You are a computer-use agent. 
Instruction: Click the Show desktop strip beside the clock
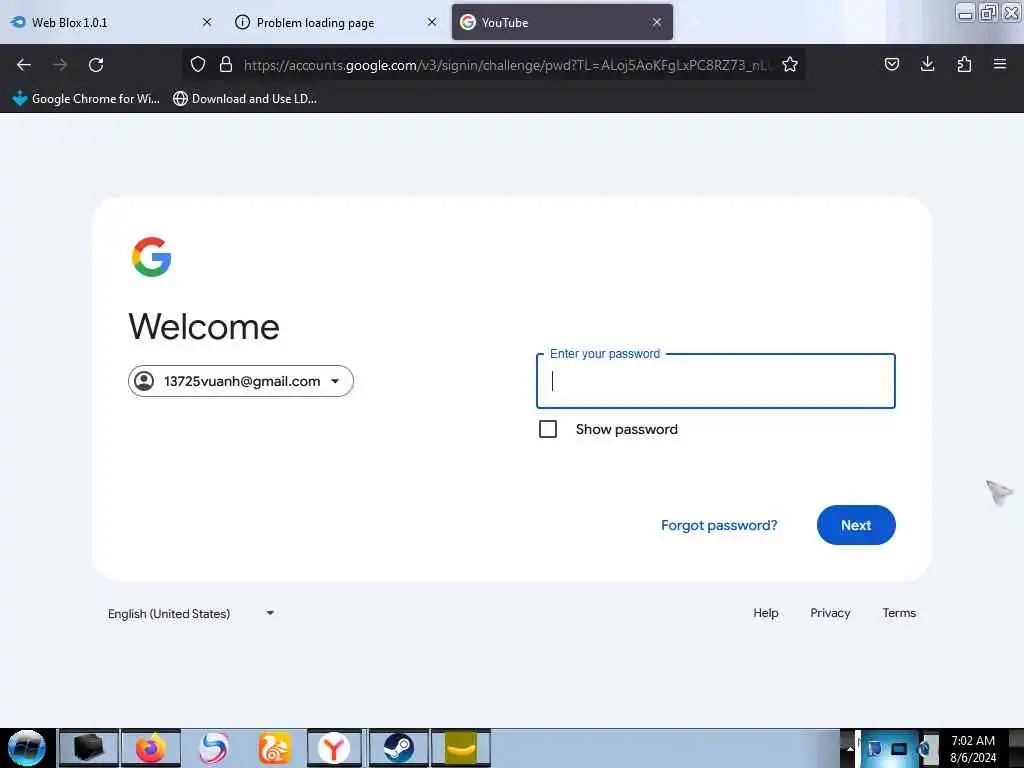(1016, 748)
